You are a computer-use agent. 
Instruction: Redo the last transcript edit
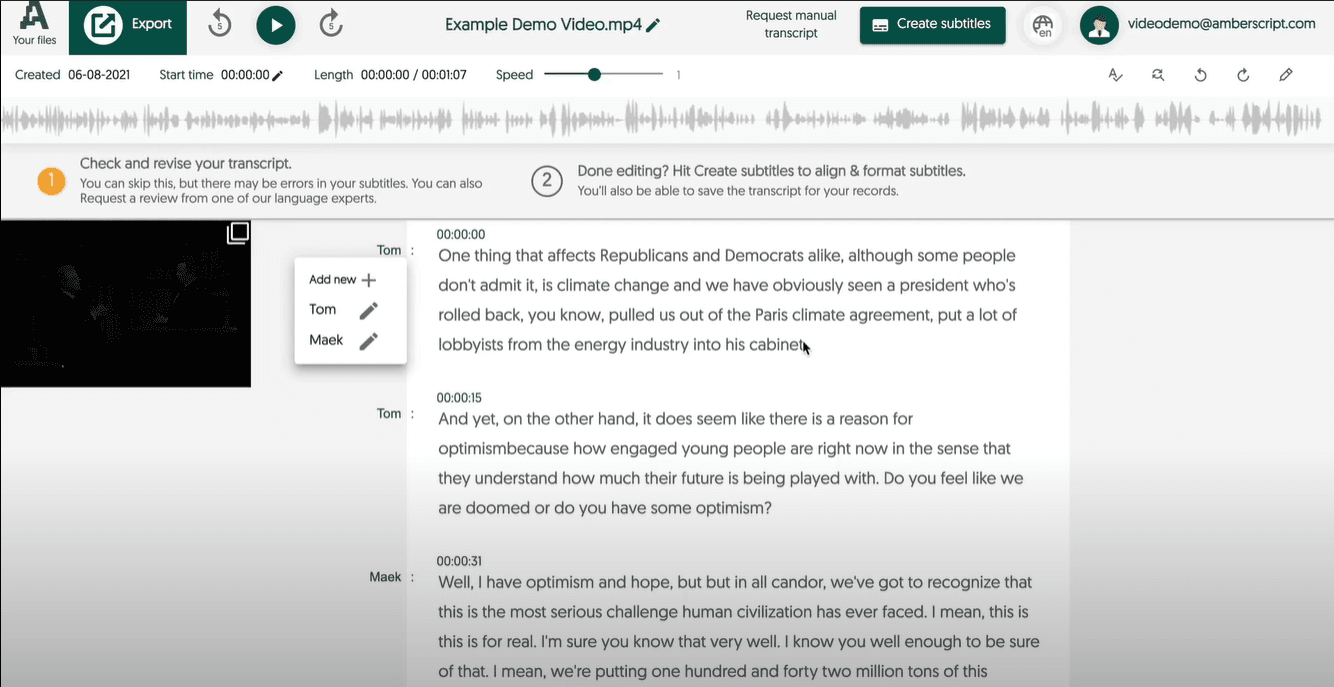1243,75
